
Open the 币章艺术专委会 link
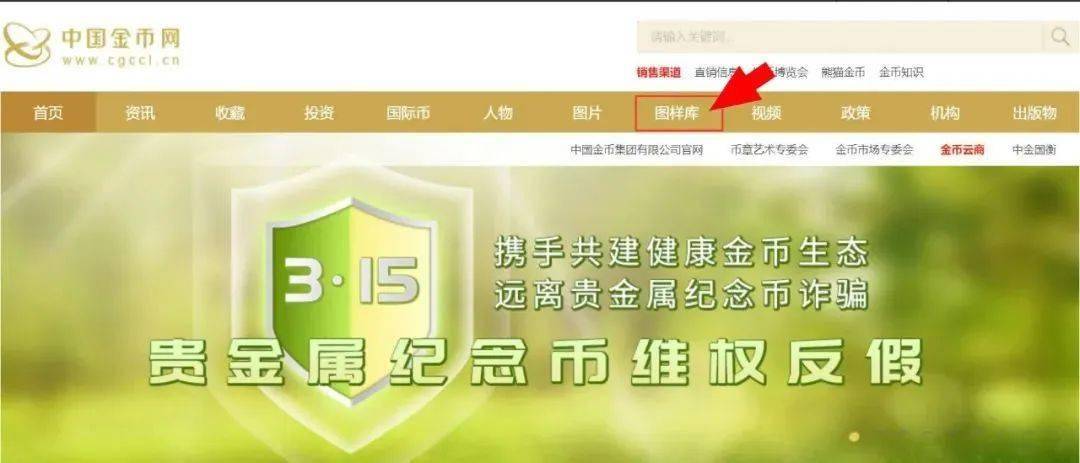769,150
